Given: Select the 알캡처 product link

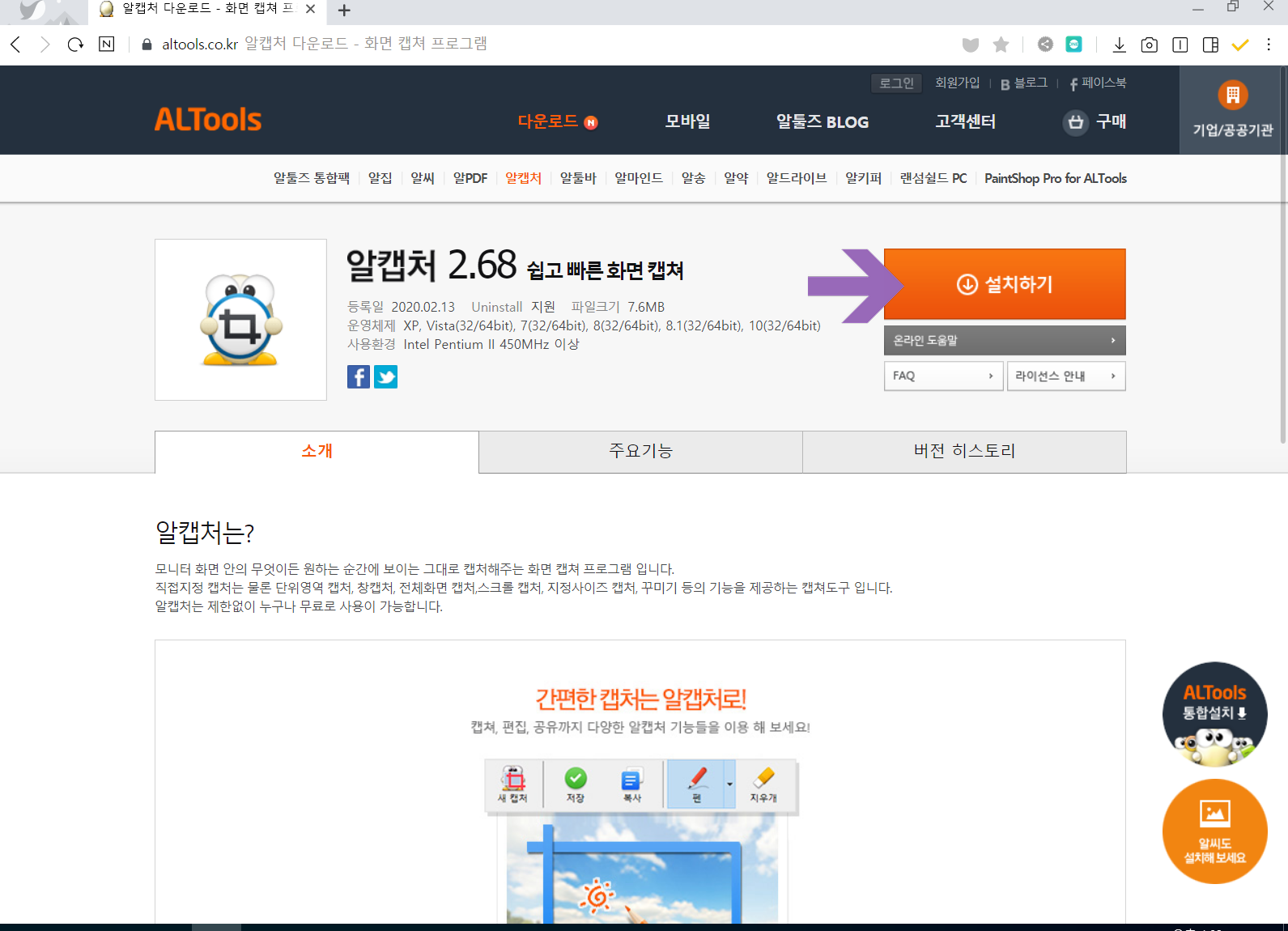Looking at the screenshot, I should pyautogui.click(x=523, y=178).
